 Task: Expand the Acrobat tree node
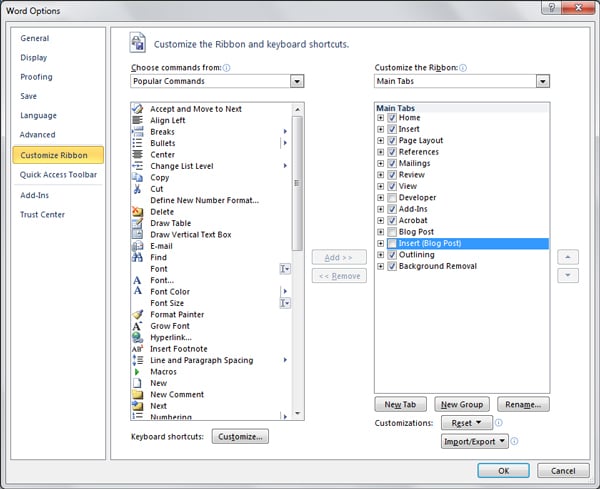click(x=380, y=220)
